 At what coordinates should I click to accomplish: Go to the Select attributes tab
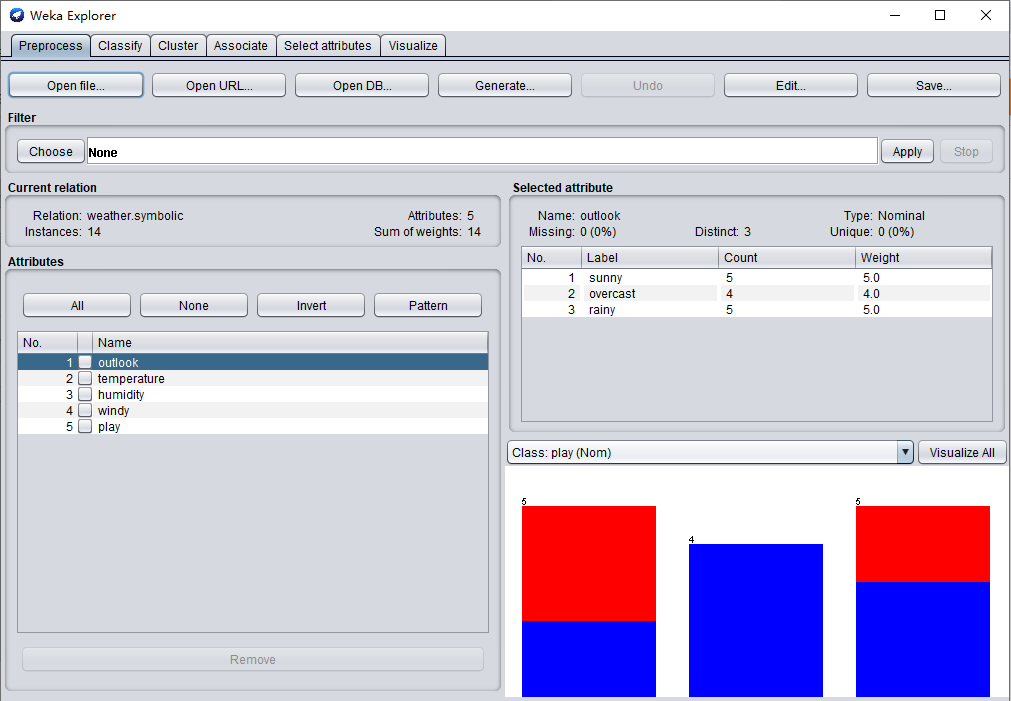328,46
